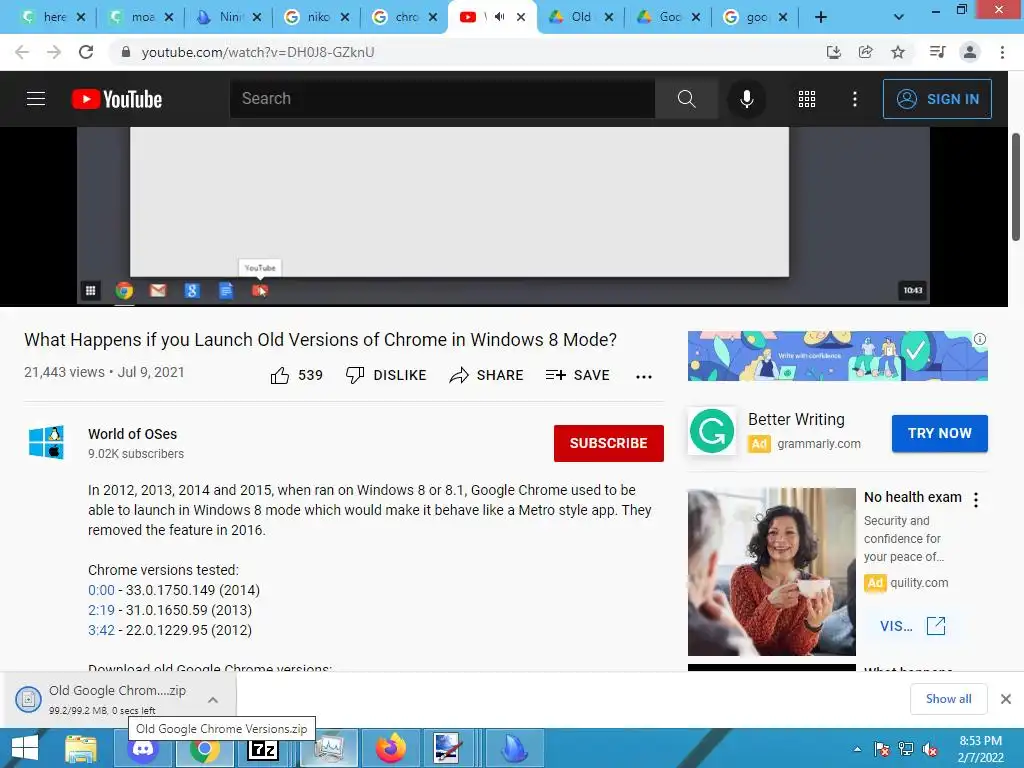Open the YouTube apps grid
The height and width of the screenshot is (768, 1024).
[x=807, y=99]
